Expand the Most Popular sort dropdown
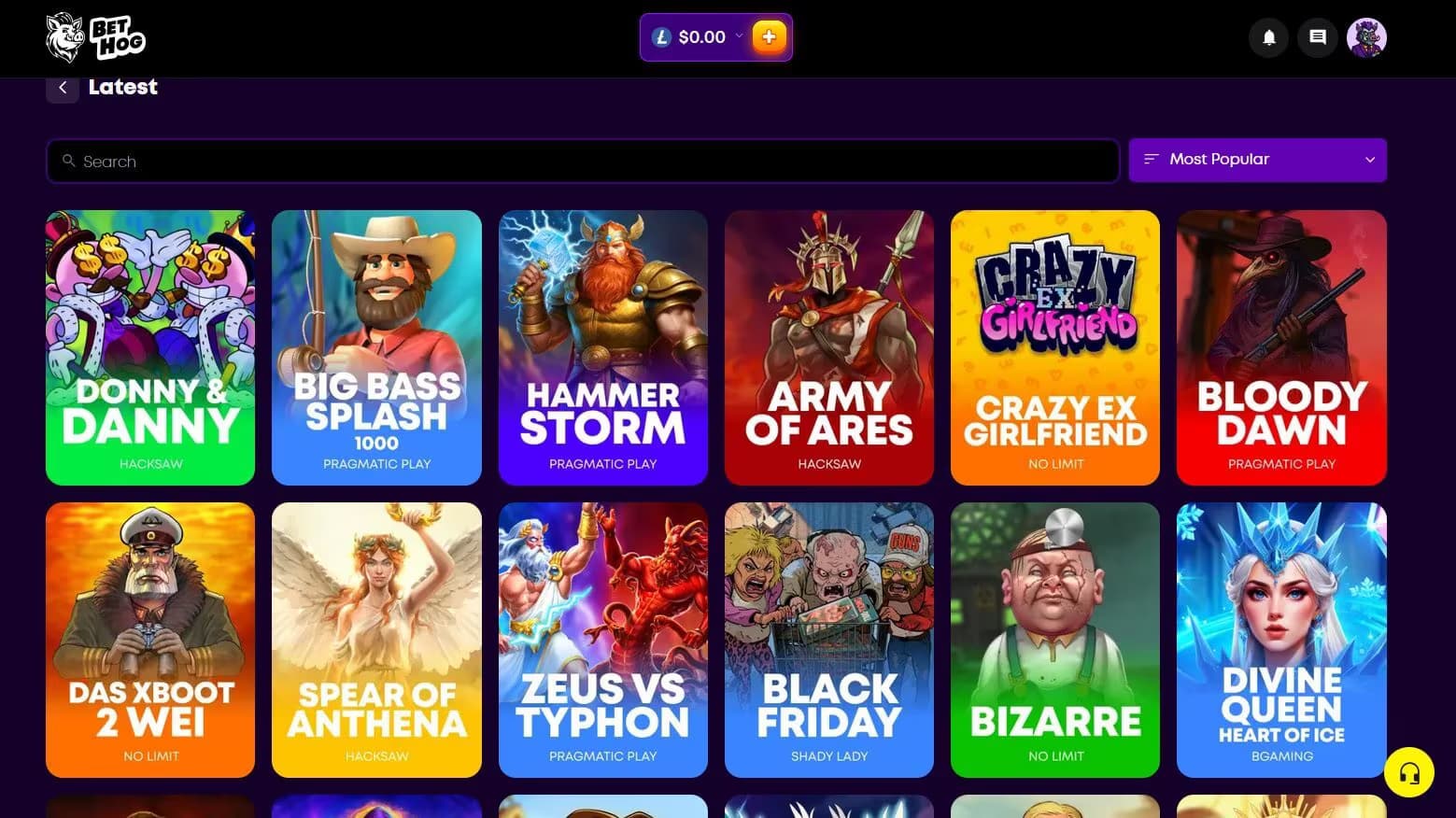1456x818 pixels. coord(1257,160)
